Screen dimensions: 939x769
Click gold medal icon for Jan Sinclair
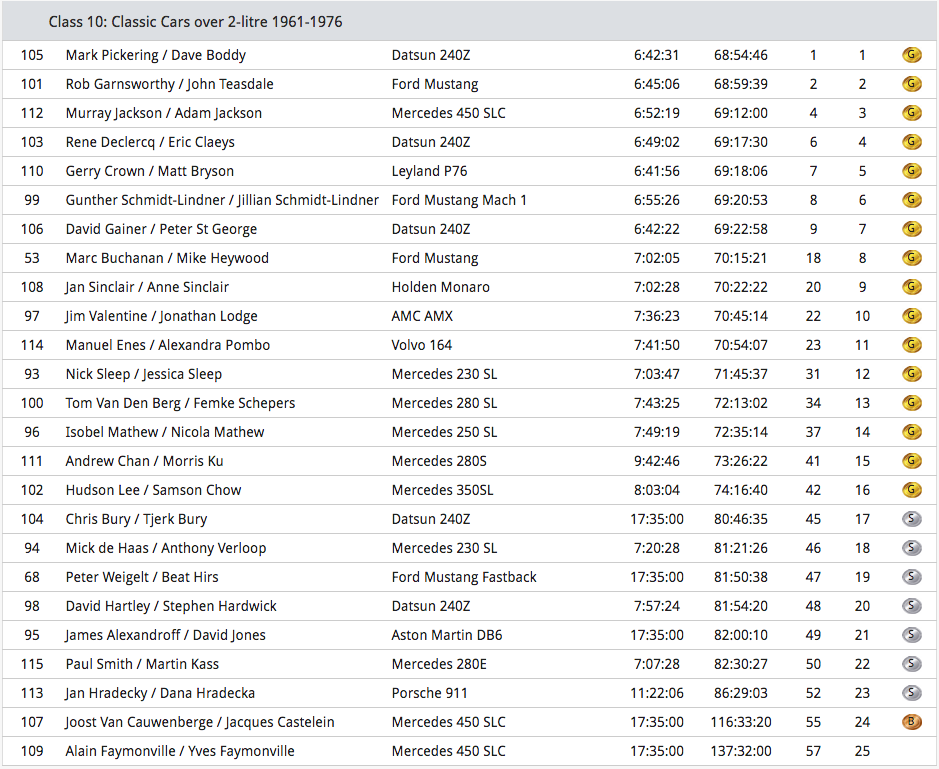click(x=911, y=287)
